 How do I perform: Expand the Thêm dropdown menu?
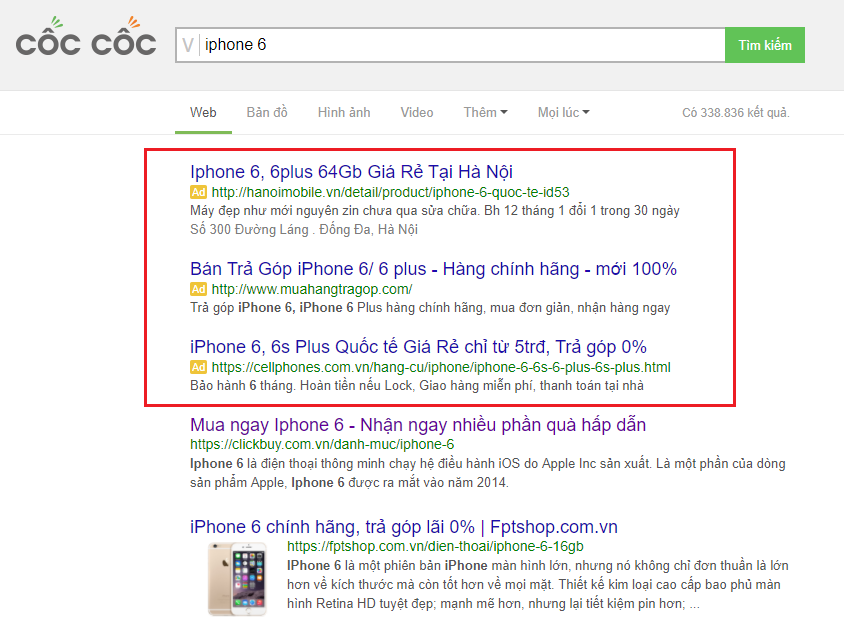click(485, 112)
